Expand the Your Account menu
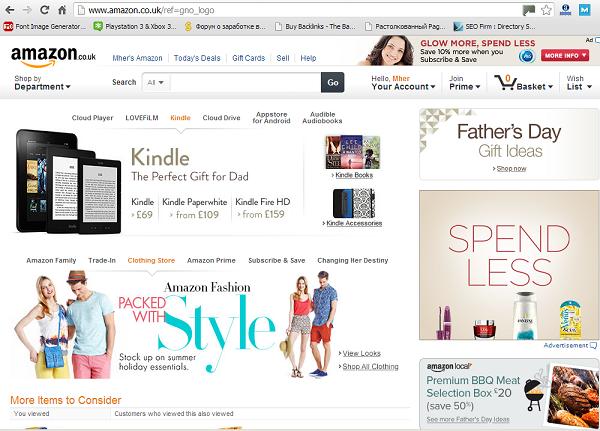600x431 pixels. (x=403, y=83)
